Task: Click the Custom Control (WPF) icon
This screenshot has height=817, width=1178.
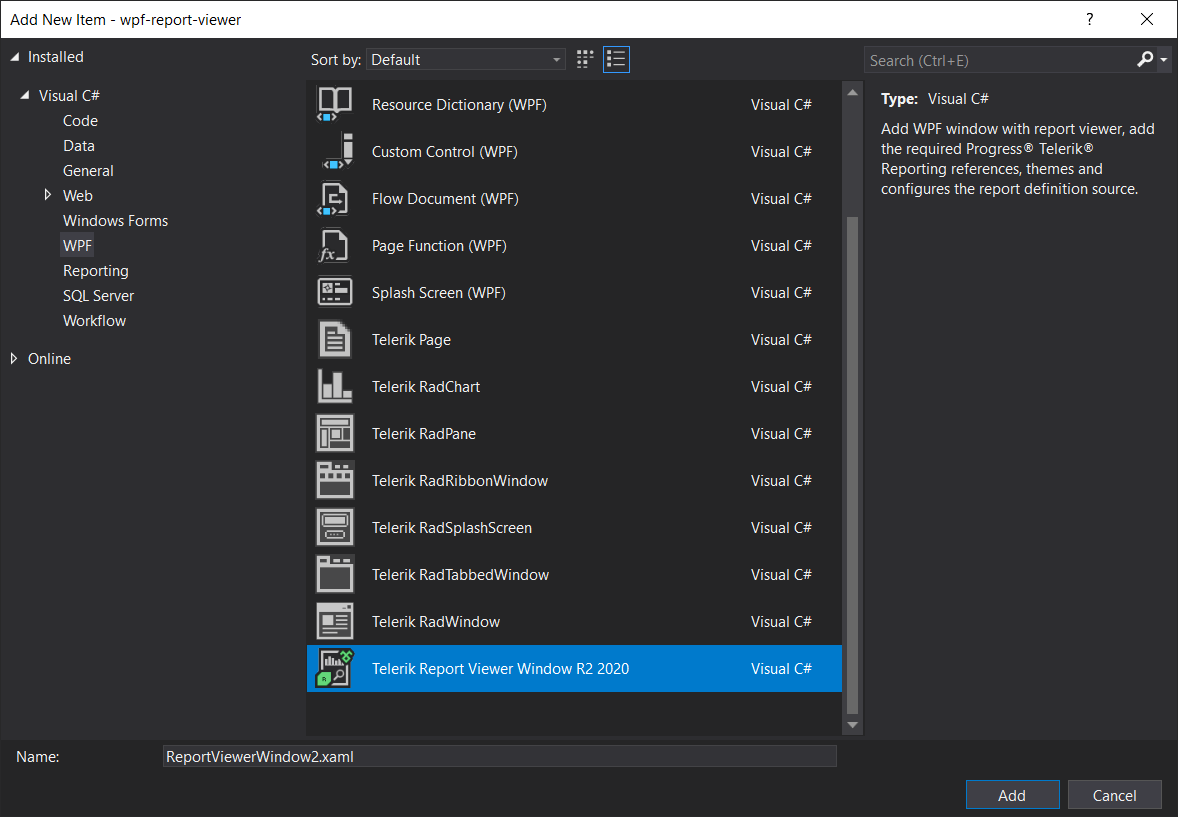Action: tap(335, 151)
